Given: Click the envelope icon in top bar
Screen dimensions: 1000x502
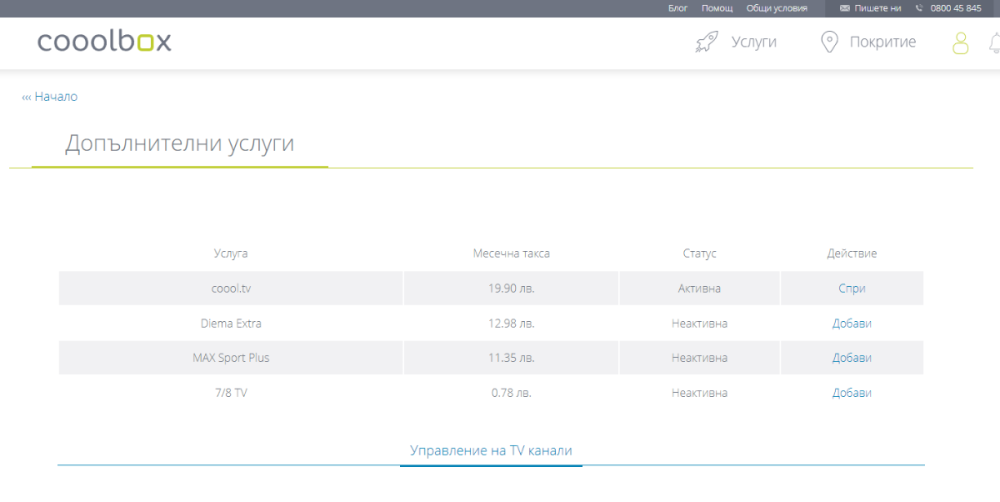Looking at the screenshot, I should click(x=845, y=8).
